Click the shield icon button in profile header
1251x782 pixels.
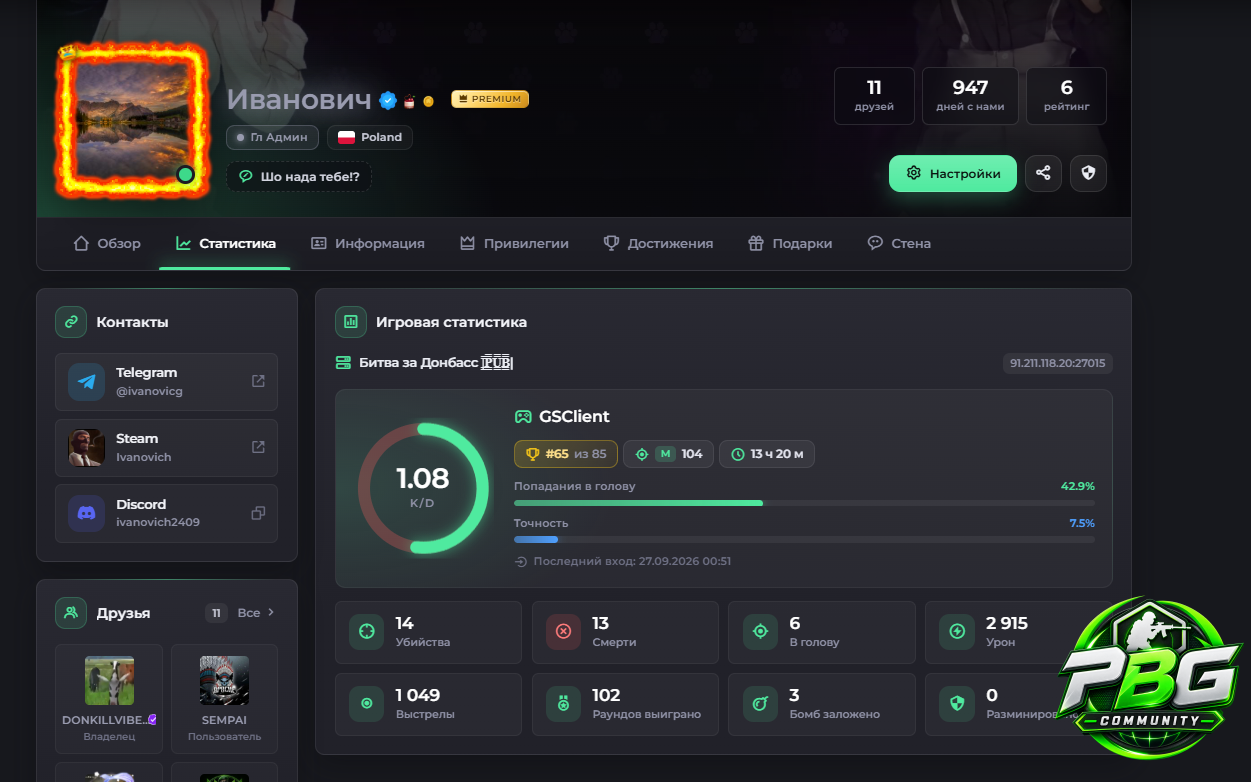pos(1088,173)
